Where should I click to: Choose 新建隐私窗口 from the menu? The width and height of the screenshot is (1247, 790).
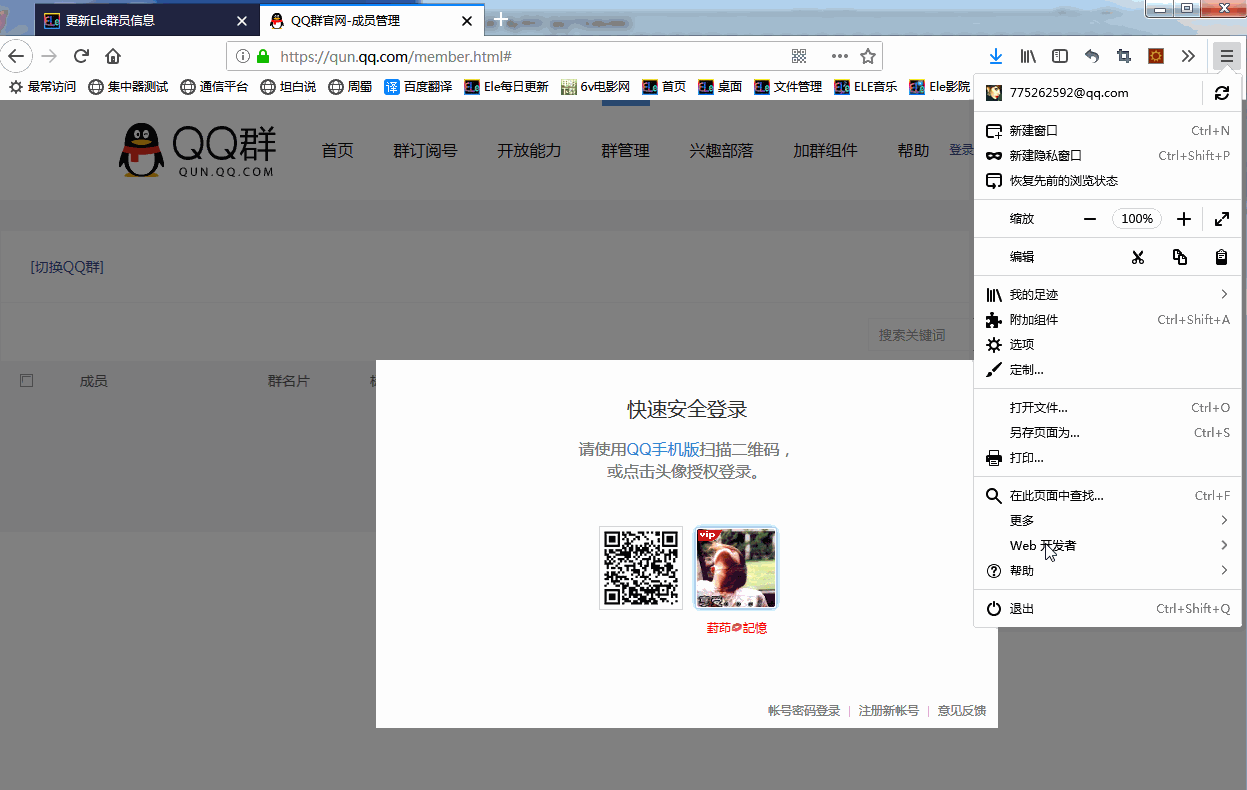[x=1107, y=156]
